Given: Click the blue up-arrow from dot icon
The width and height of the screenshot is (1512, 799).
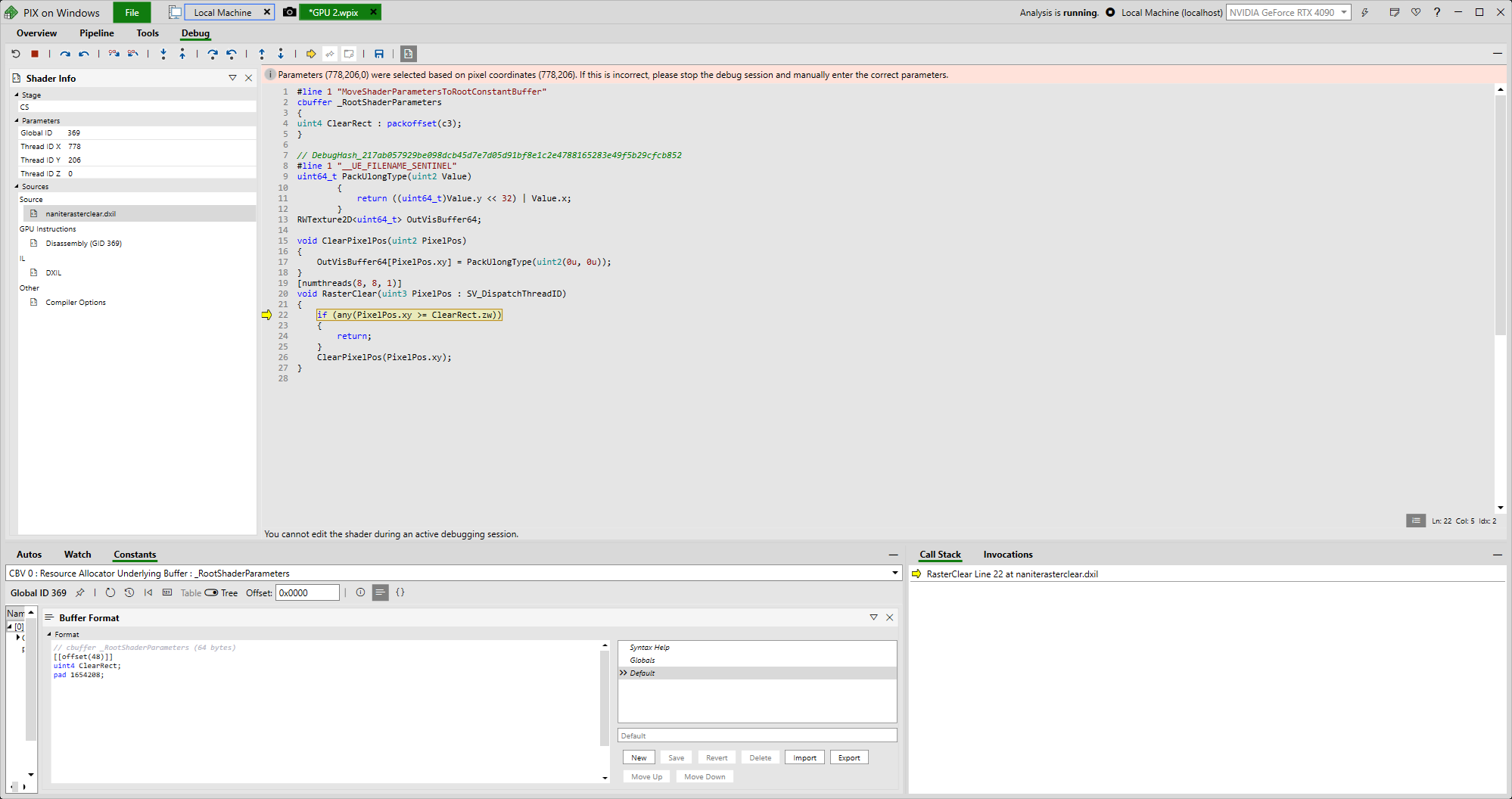Looking at the screenshot, I should pyautogui.click(x=262, y=54).
